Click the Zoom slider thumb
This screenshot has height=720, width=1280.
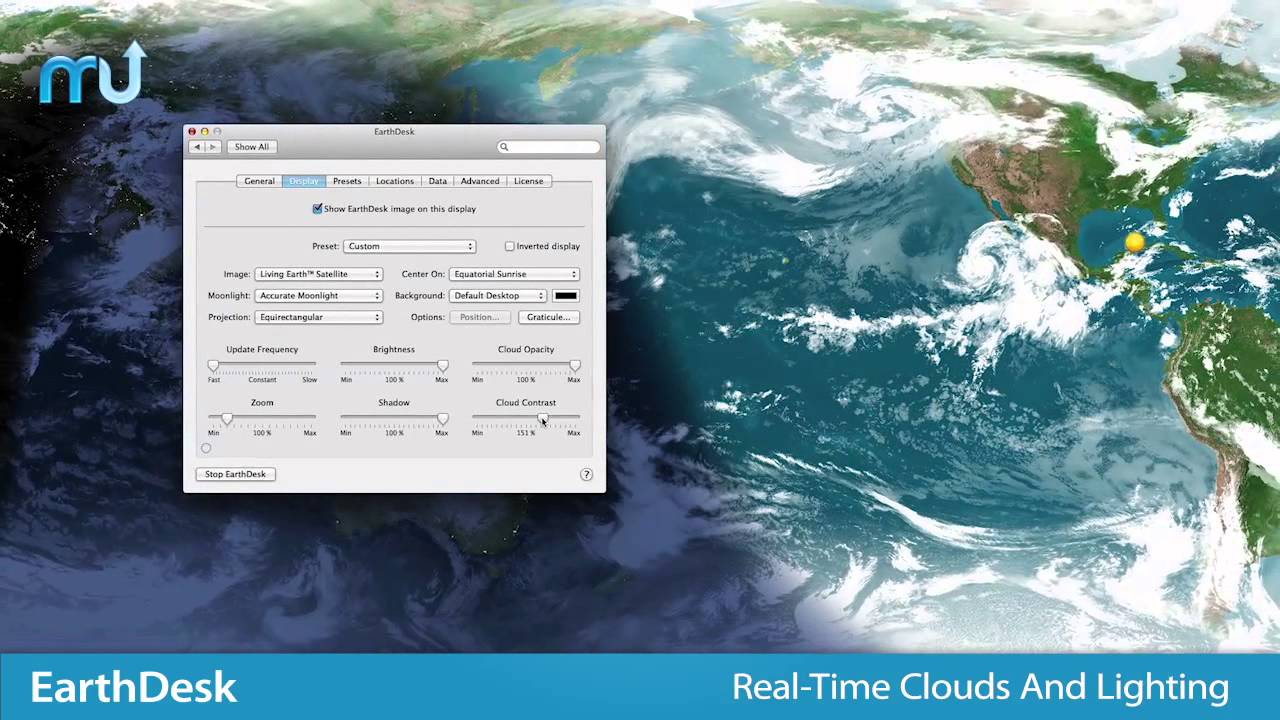point(227,419)
